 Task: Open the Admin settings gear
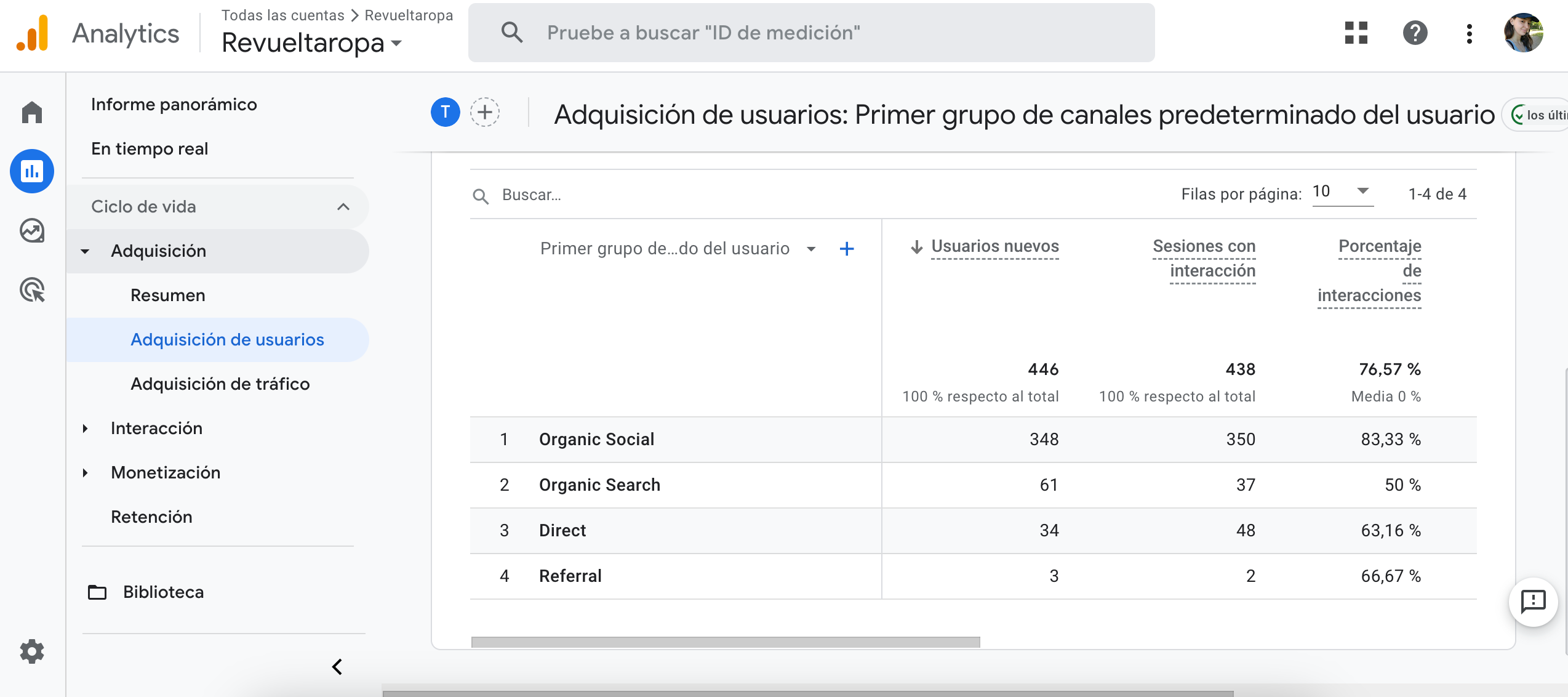(x=32, y=651)
